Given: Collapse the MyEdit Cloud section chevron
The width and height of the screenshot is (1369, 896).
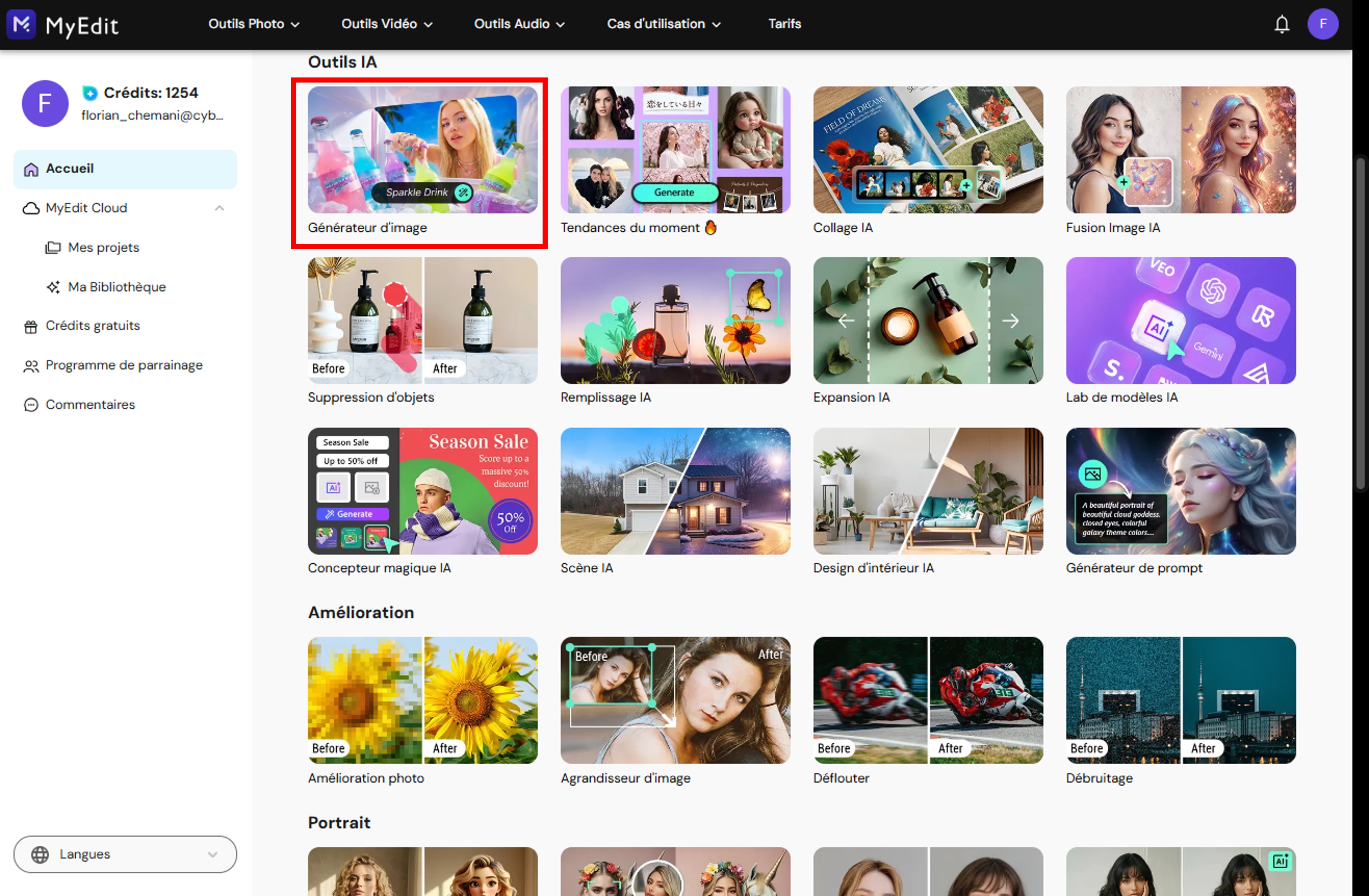Looking at the screenshot, I should 219,208.
